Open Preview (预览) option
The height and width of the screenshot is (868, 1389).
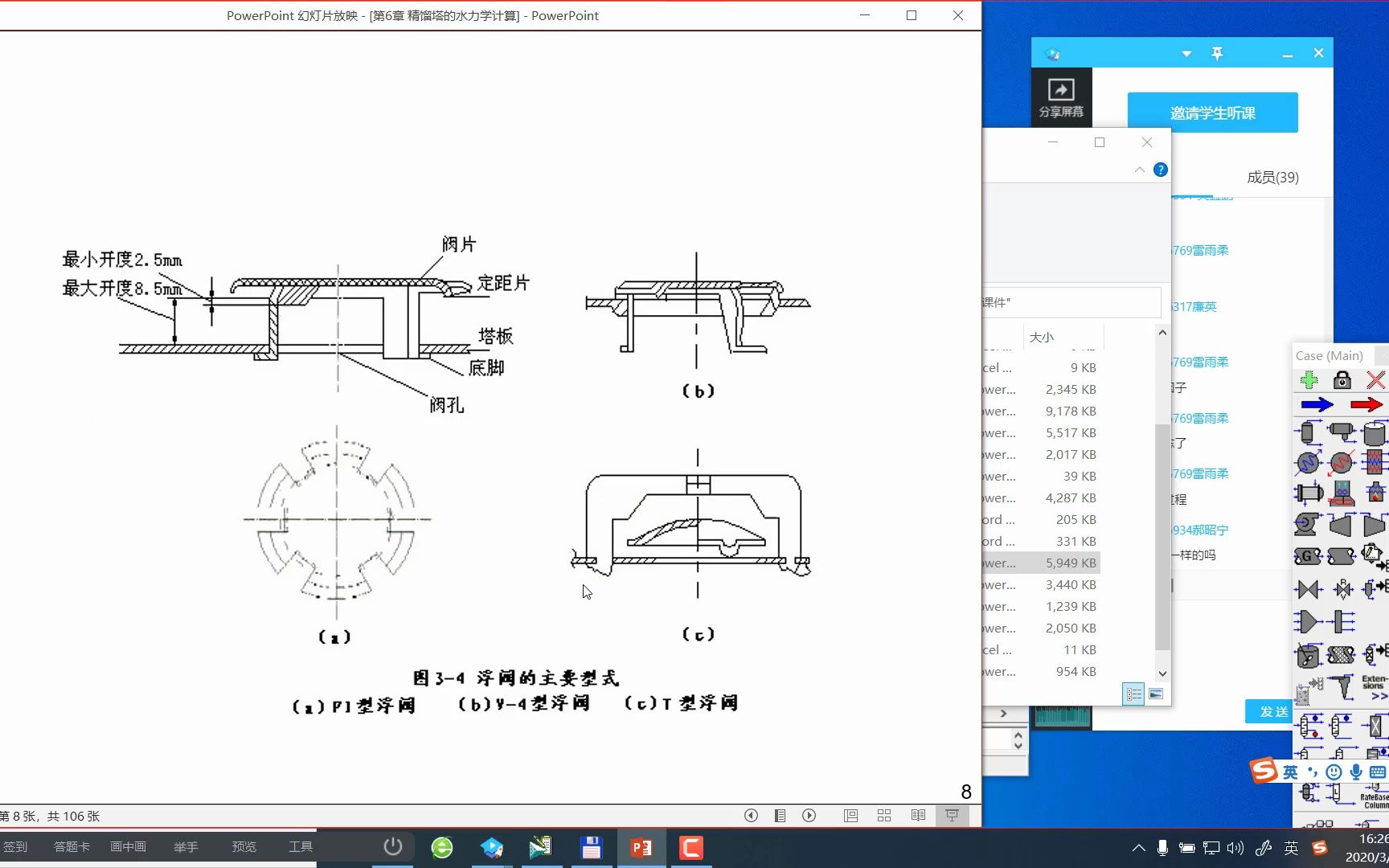(244, 846)
